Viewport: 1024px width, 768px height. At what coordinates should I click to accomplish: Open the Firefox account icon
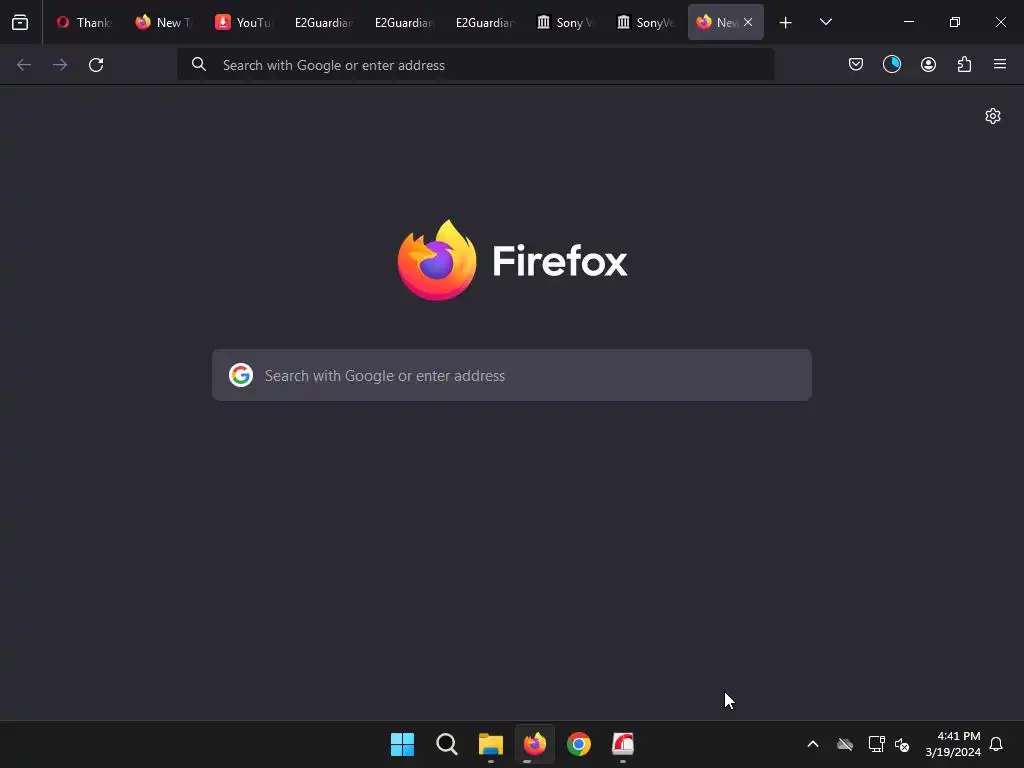pos(928,64)
